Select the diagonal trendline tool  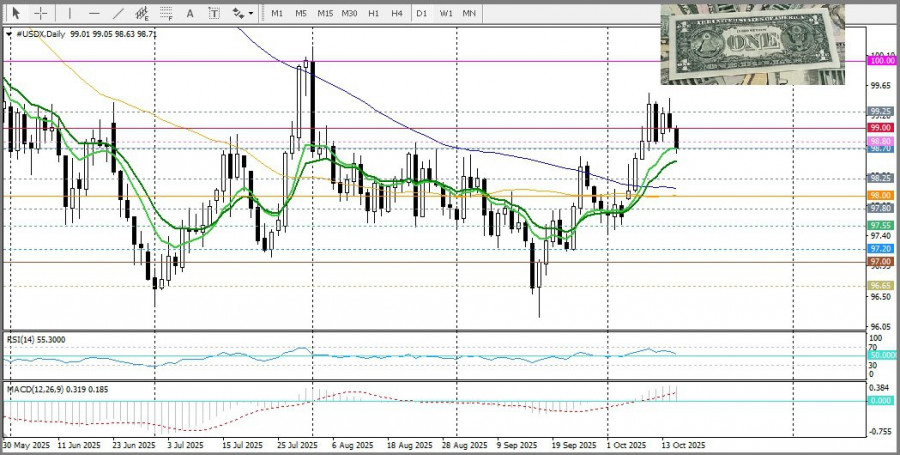pos(118,13)
